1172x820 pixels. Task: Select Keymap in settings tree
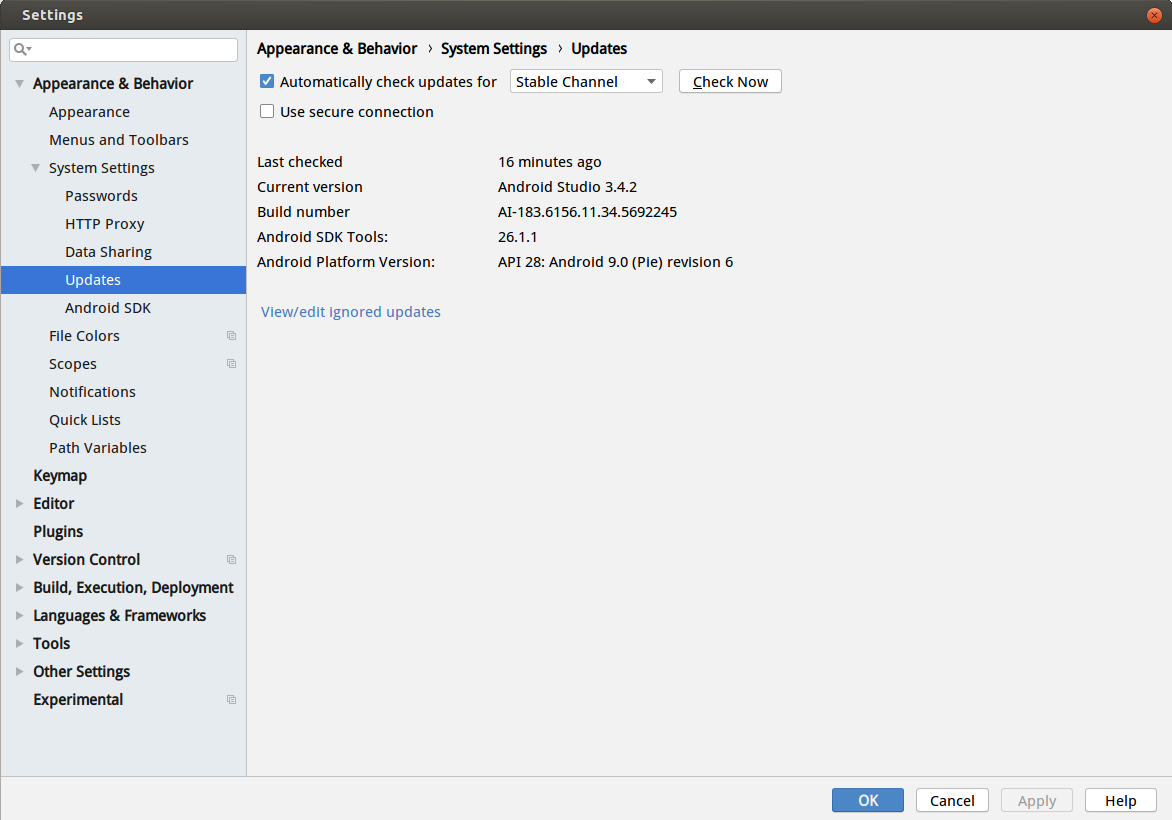[60, 476]
